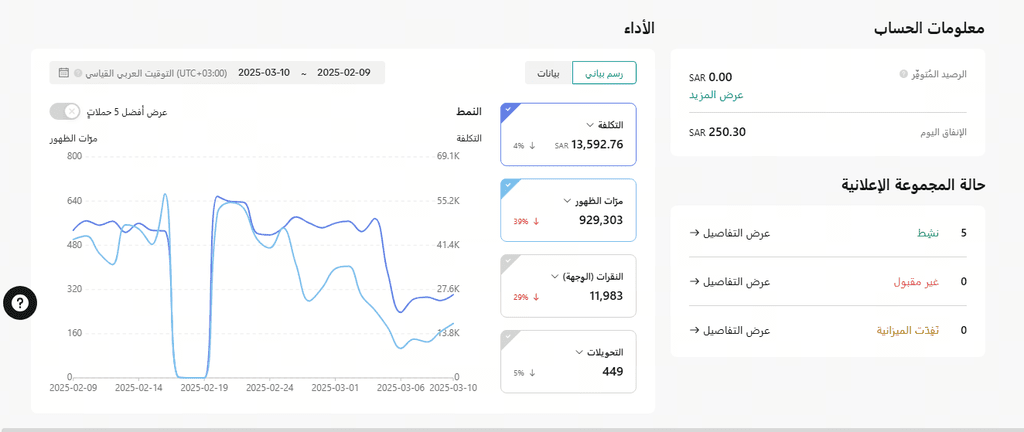Image resolution: width=1024 pixels, height=432 pixels.
Task: Show available balance info icon
Action: tap(903, 74)
